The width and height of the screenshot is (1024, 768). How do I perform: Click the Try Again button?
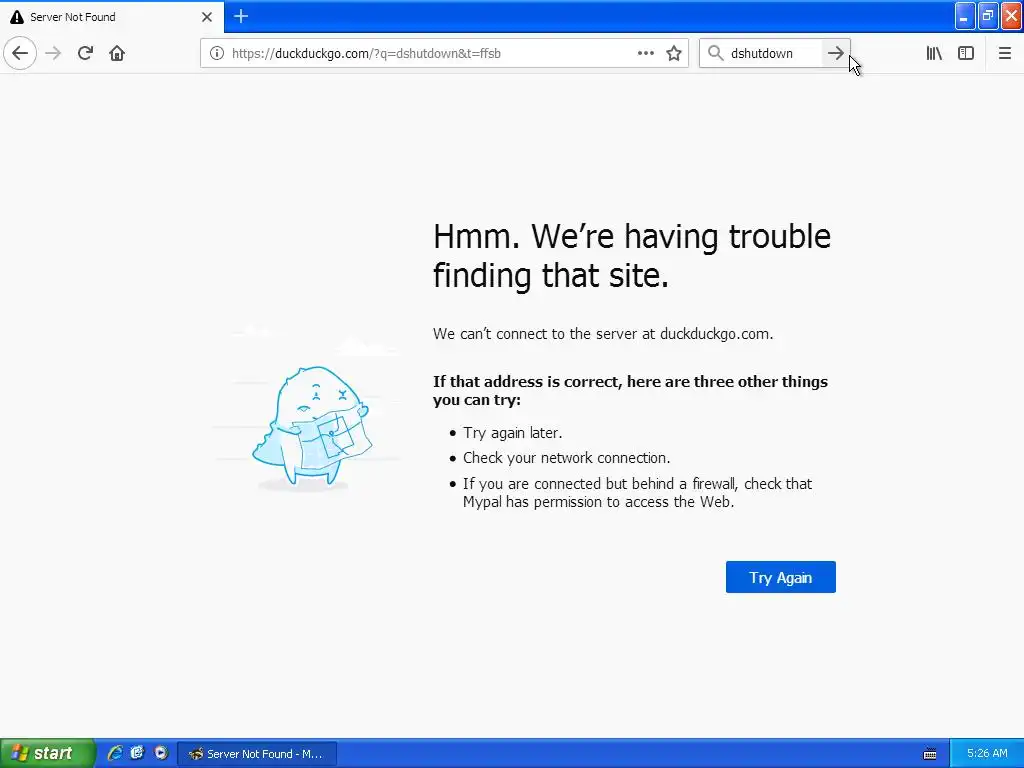point(780,577)
